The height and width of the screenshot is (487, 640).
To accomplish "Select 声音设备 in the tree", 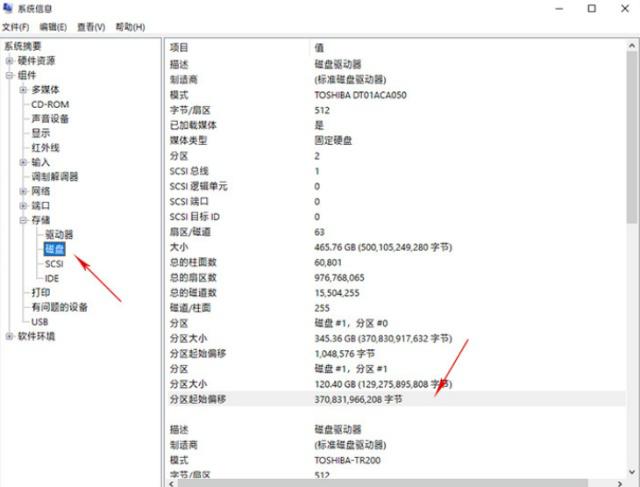I will pos(50,119).
